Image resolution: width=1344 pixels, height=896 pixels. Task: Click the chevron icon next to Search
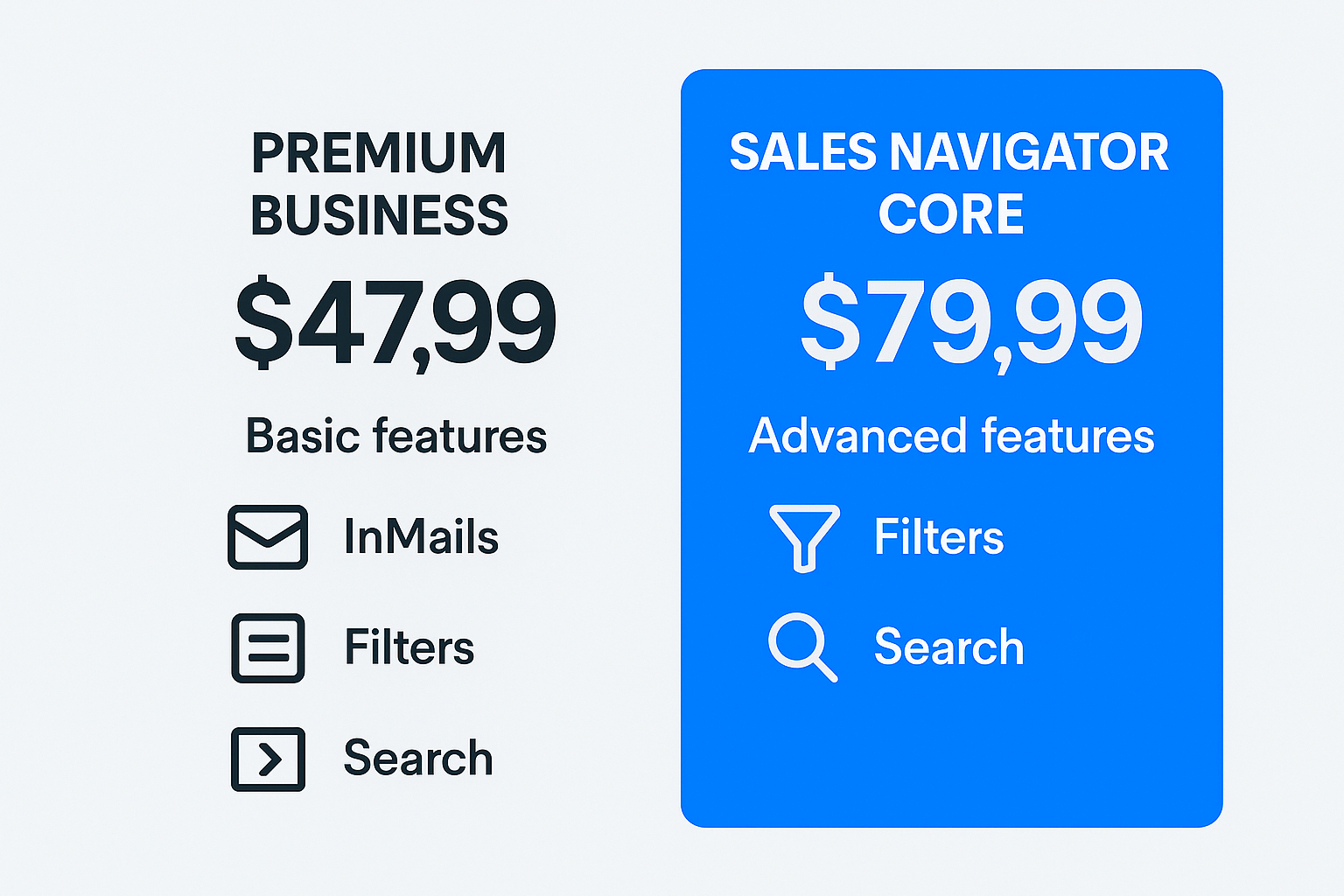pos(268,759)
